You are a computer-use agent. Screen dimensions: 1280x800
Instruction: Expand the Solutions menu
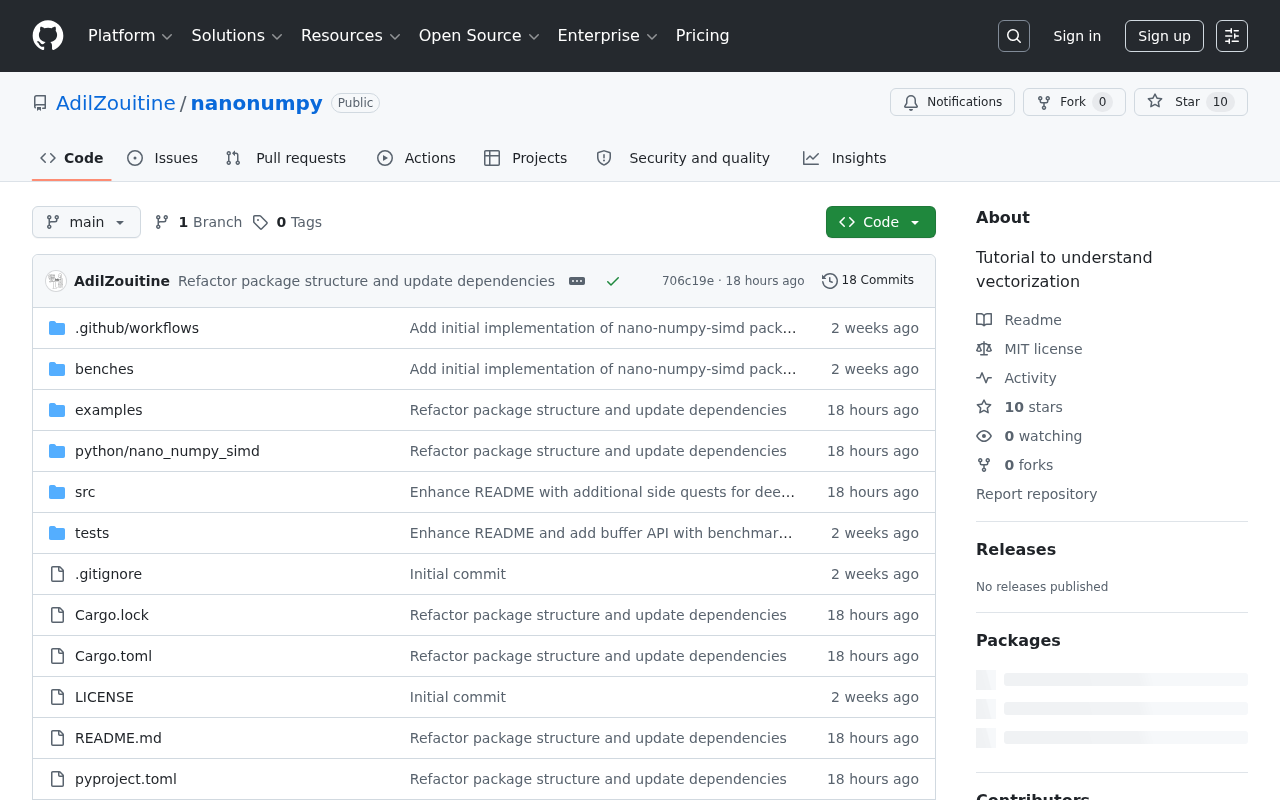coord(237,36)
